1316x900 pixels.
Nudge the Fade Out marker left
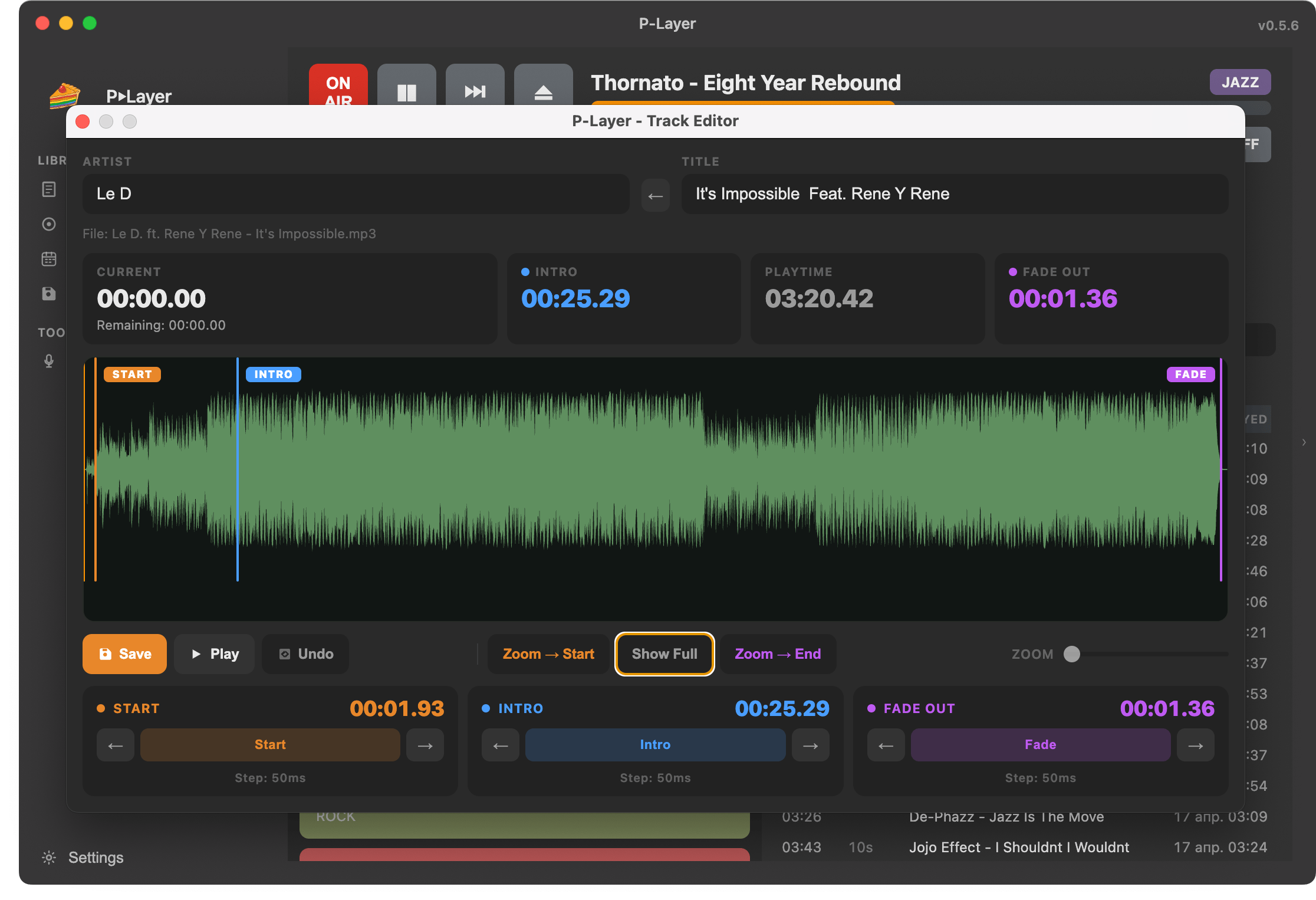click(886, 745)
